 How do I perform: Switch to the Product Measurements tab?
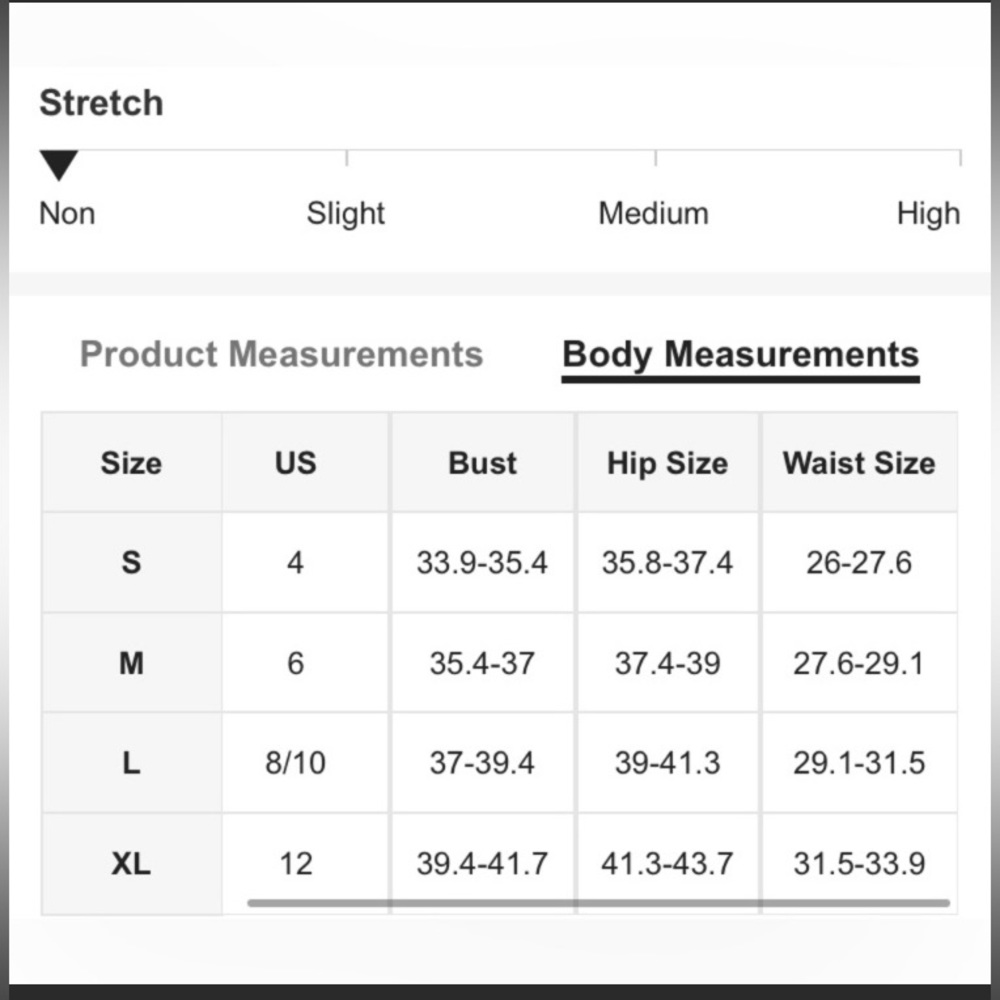(x=281, y=354)
